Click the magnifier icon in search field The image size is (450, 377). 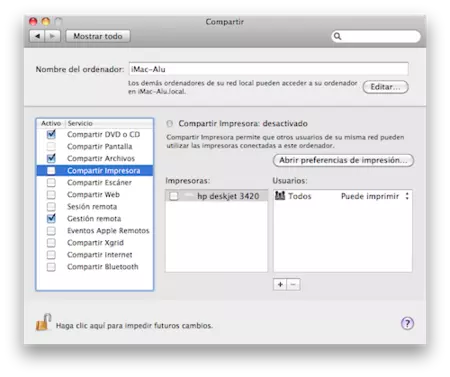(337, 36)
